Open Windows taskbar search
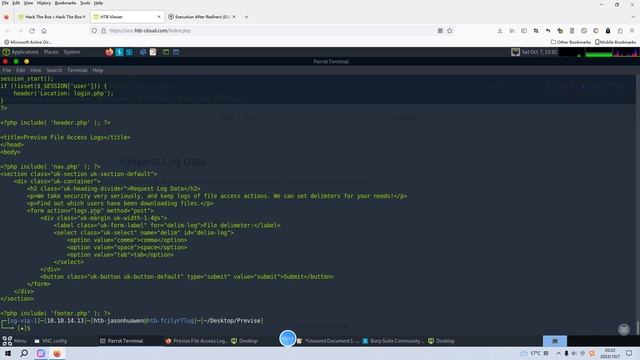The height and width of the screenshot is (360, 640). (x=24, y=353)
